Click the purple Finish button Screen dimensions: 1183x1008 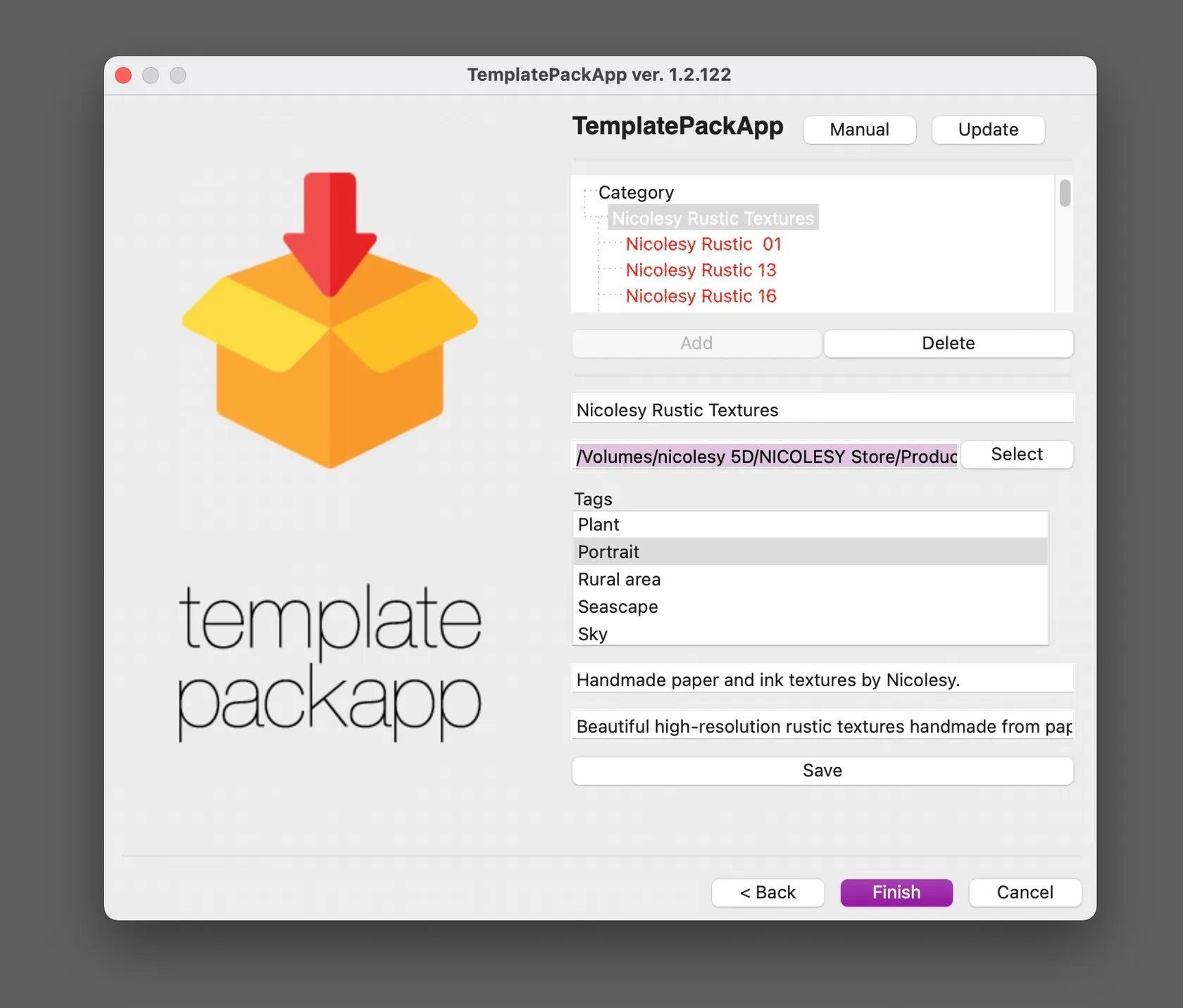[896, 892]
